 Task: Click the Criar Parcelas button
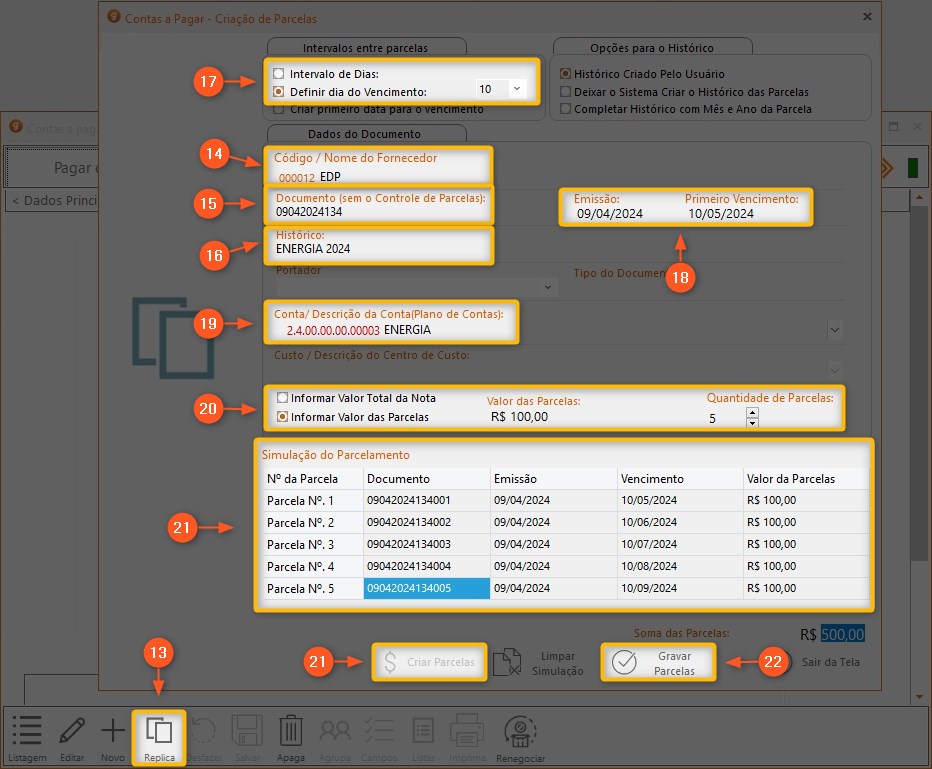click(429, 662)
